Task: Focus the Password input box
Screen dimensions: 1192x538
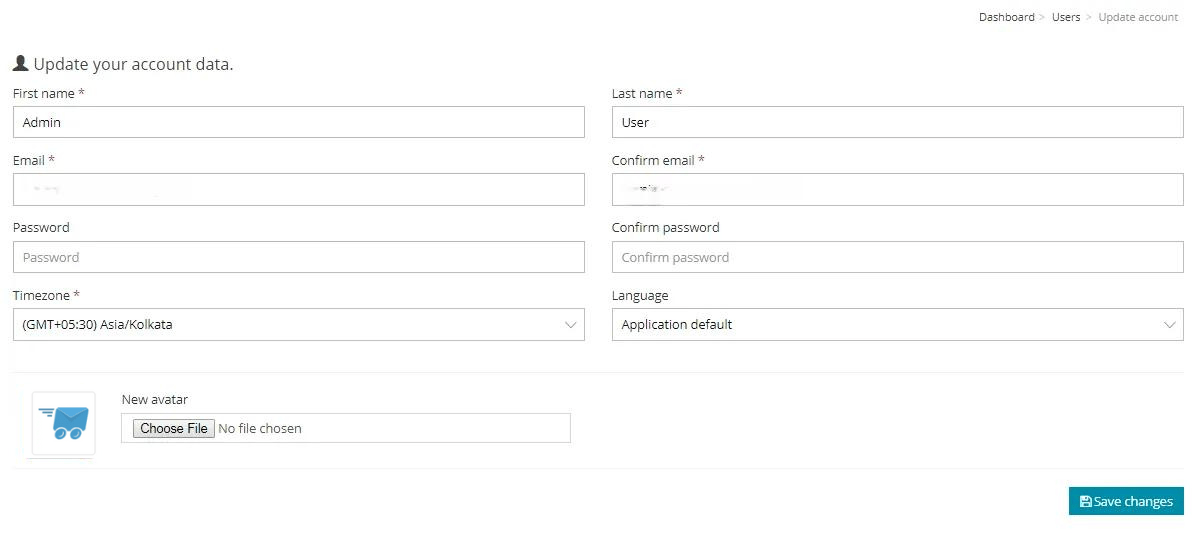Action: coord(298,257)
